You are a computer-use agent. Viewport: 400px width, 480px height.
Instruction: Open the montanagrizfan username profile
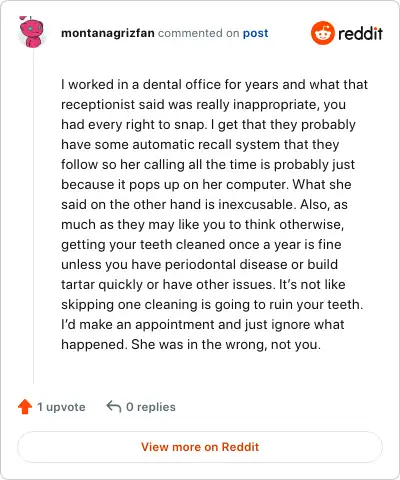108,33
